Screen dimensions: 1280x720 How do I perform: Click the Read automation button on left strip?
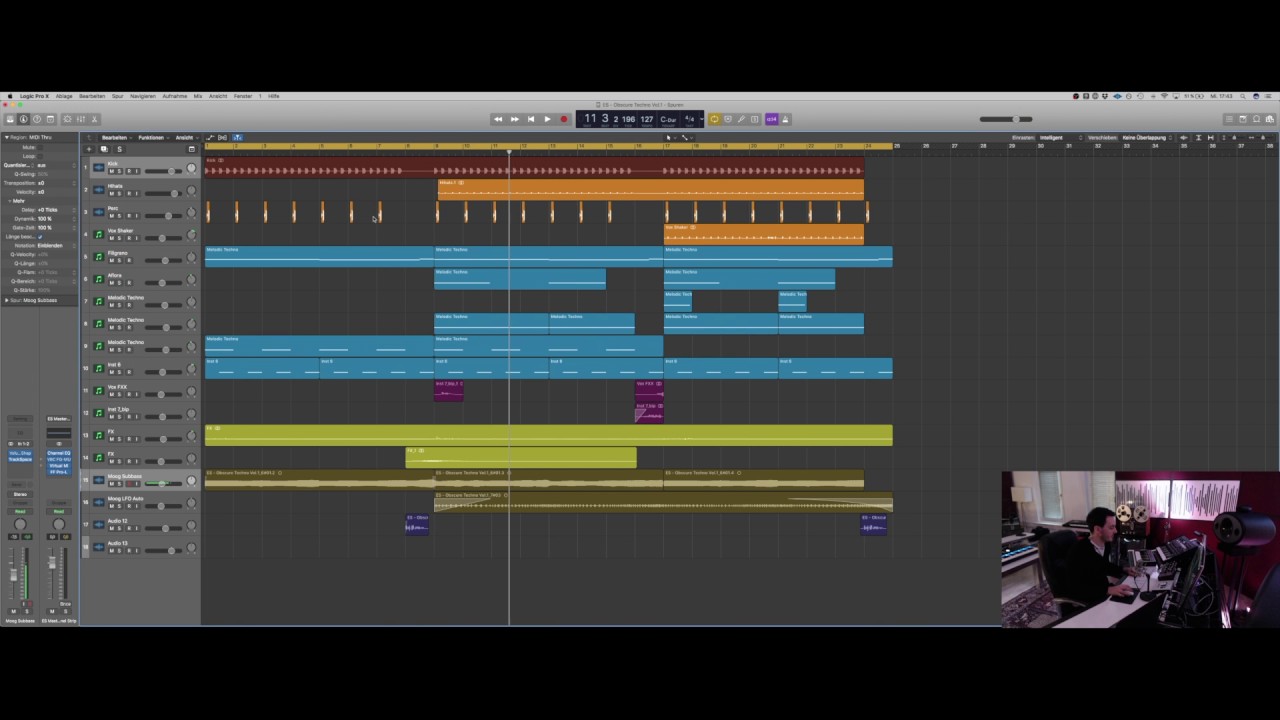[20, 511]
